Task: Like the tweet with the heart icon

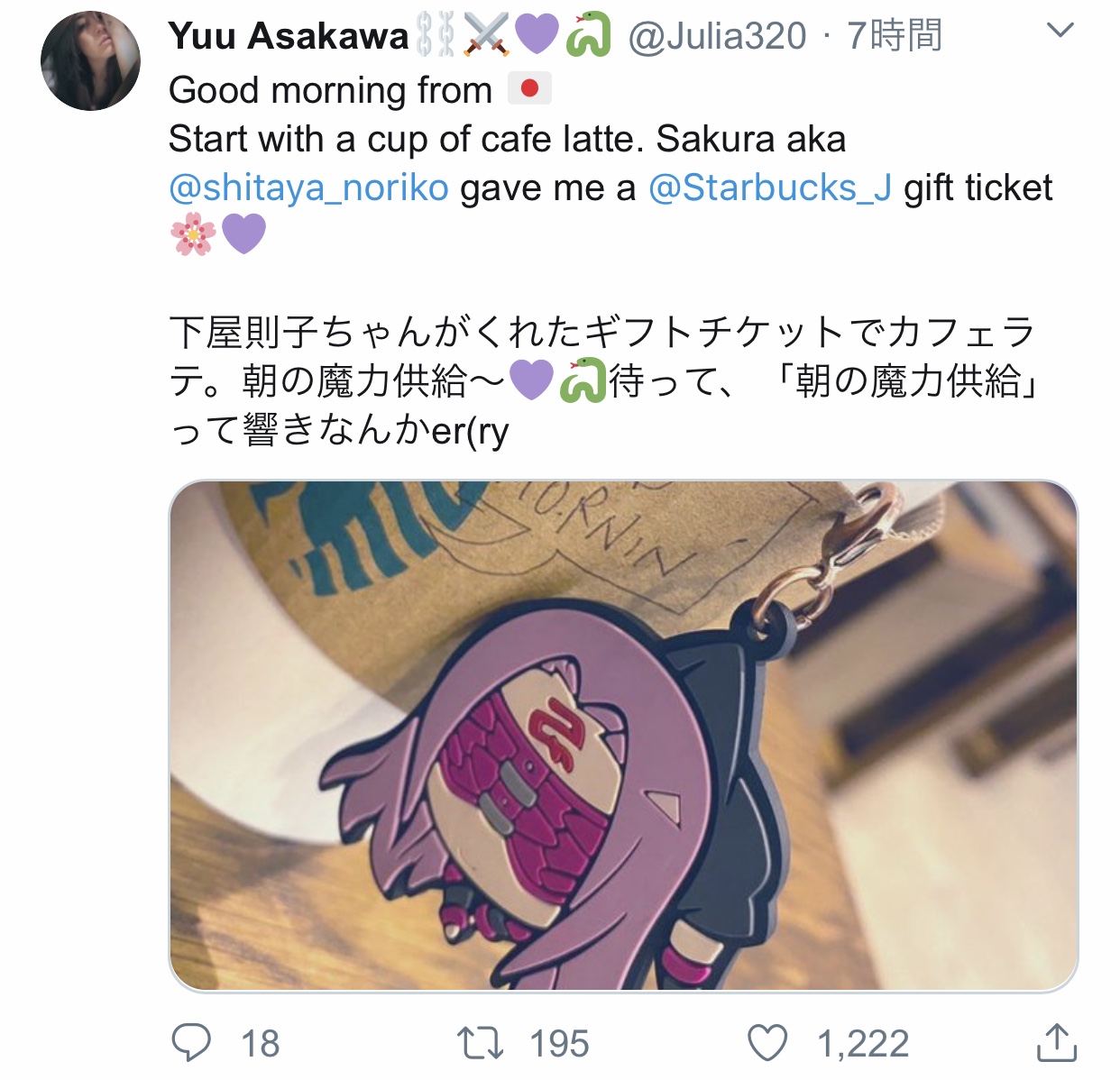Action: (x=768, y=1043)
